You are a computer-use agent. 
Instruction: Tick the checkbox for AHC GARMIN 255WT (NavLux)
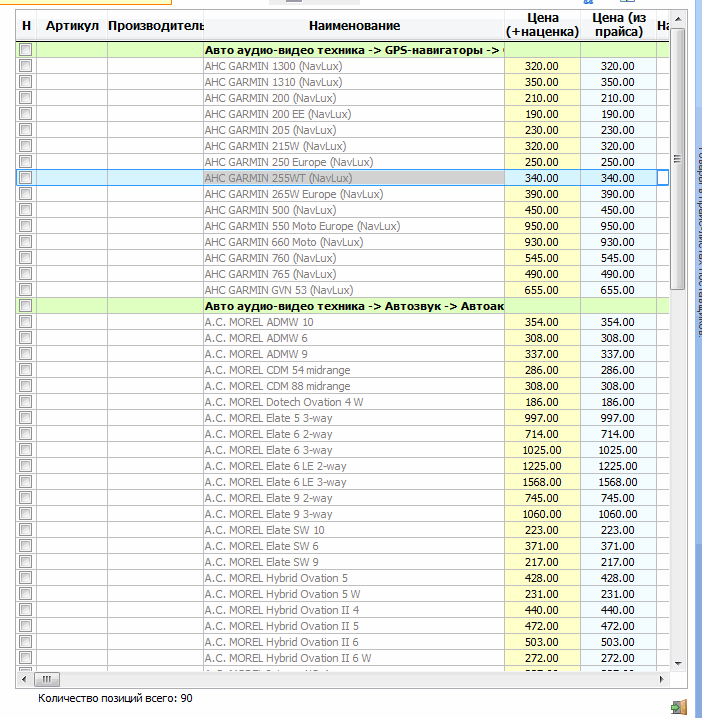point(26,178)
